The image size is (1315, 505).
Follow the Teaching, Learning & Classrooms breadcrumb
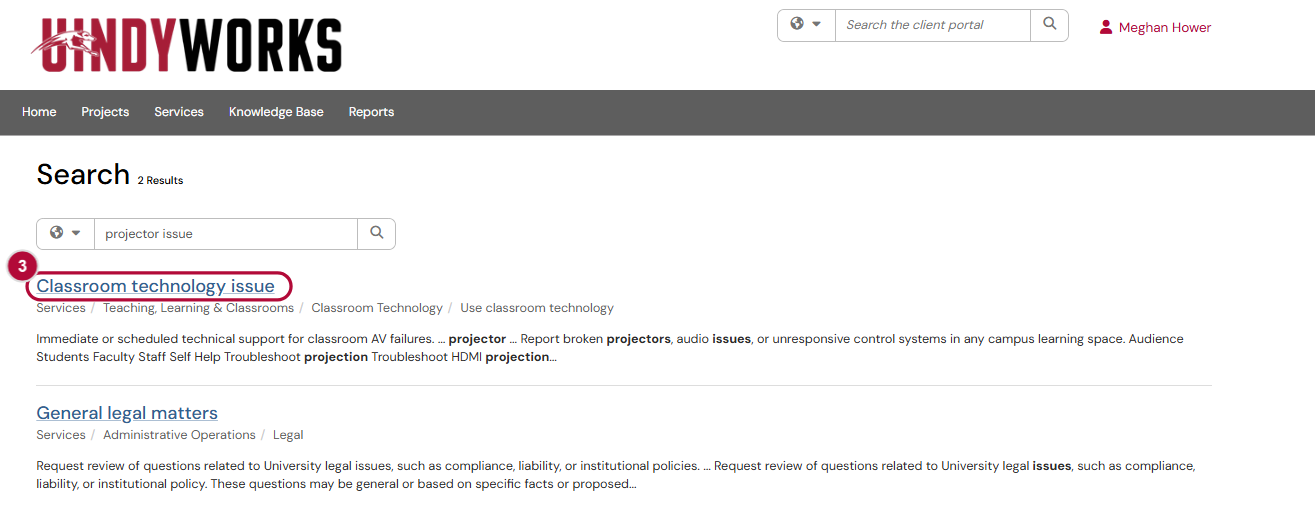198,308
